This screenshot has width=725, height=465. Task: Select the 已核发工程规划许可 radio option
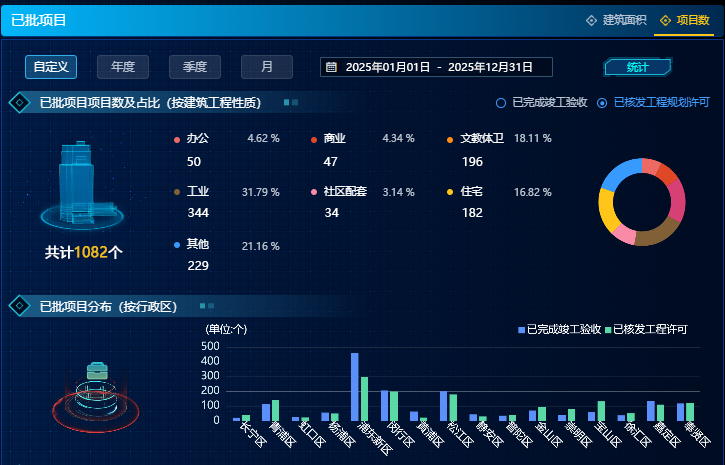602,102
